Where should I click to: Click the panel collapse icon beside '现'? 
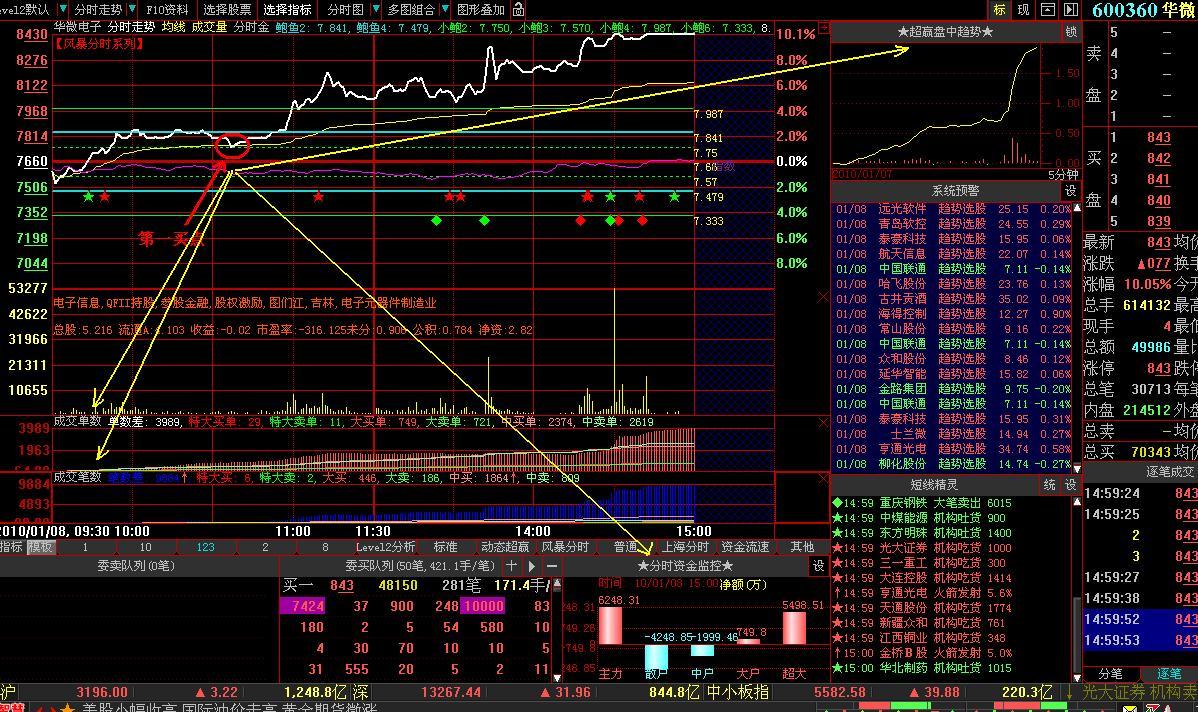point(1047,10)
